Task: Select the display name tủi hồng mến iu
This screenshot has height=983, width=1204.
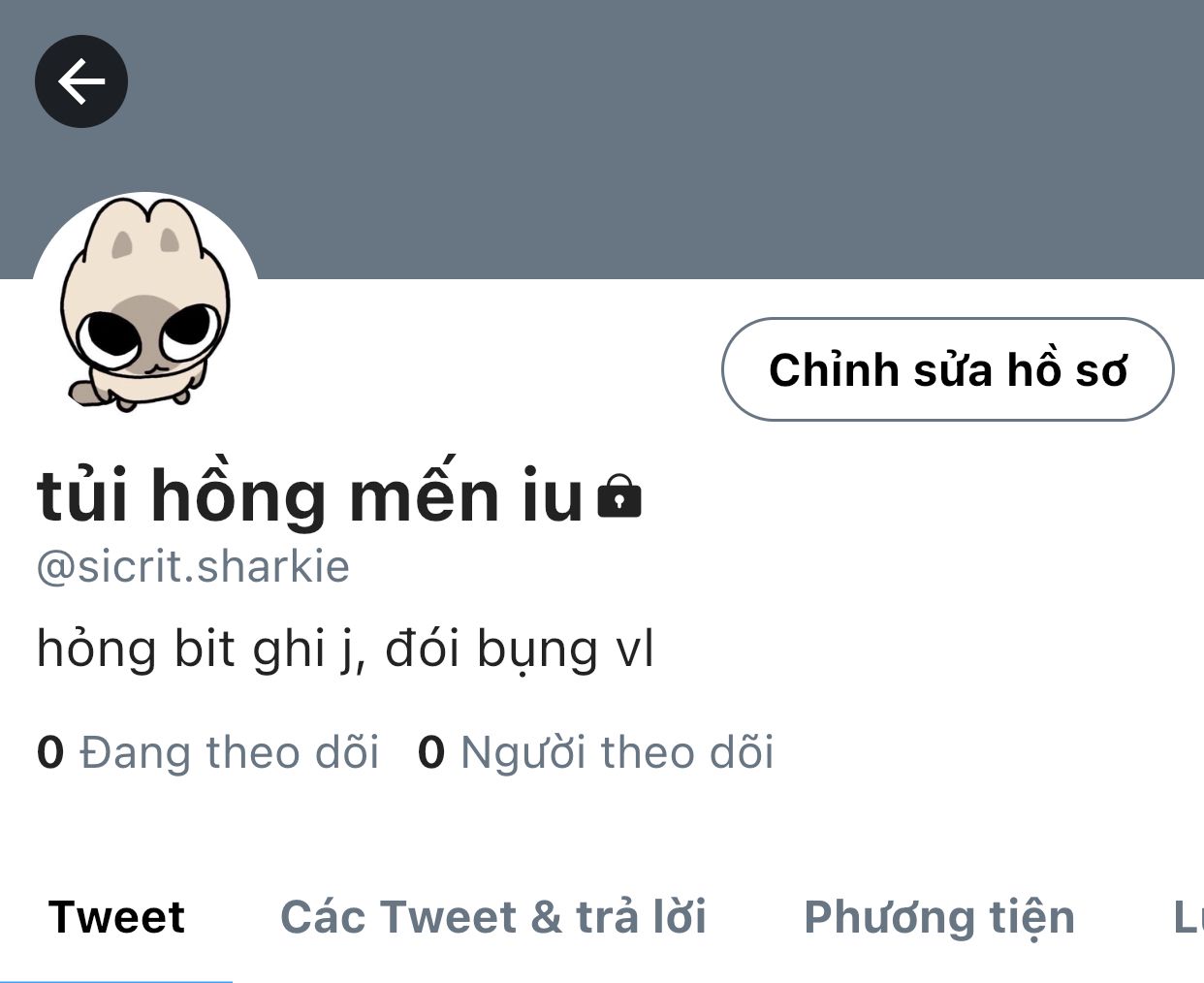Action: click(x=310, y=494)
